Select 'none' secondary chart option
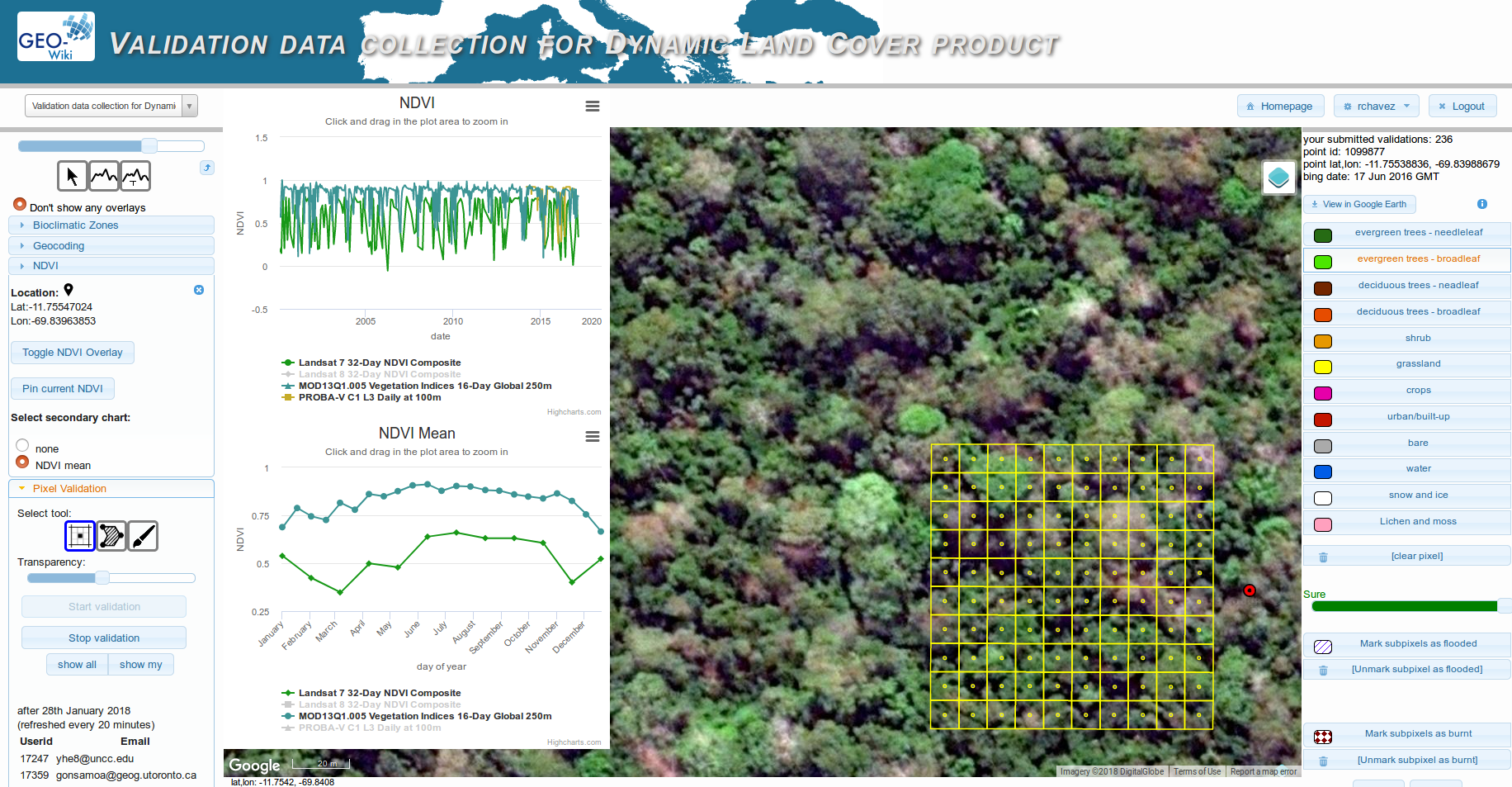 point(23,446)
